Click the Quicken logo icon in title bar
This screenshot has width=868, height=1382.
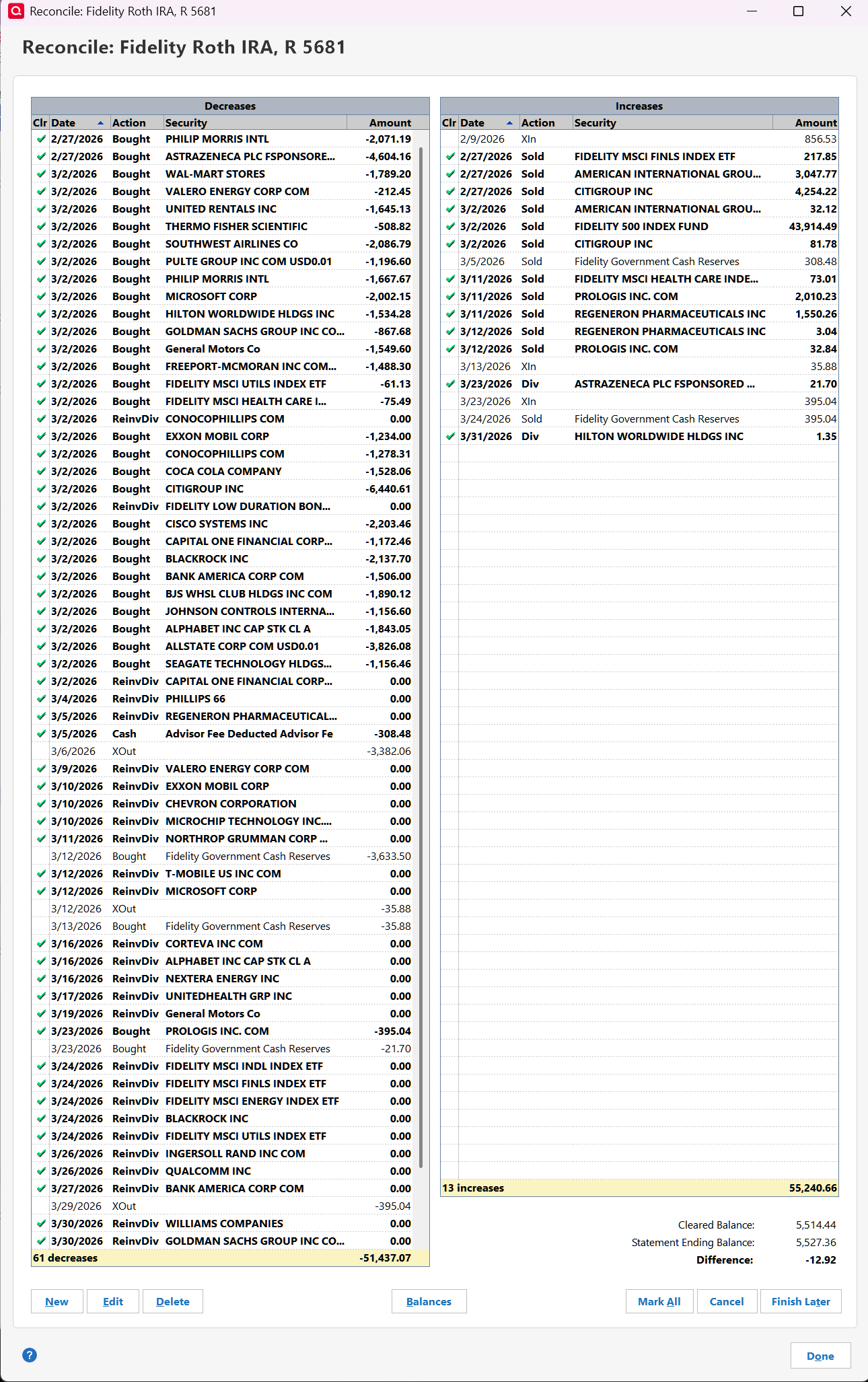15,11
